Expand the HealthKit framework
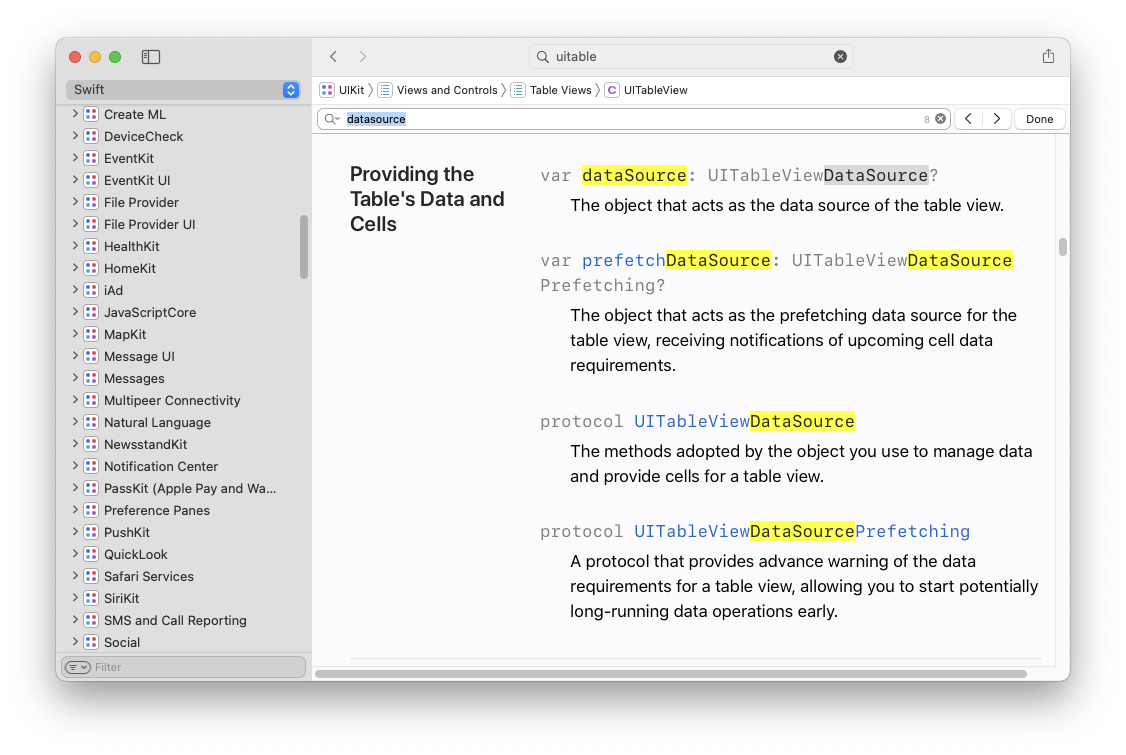This screenshot has height=755, width=1126. tap(75, 246)
